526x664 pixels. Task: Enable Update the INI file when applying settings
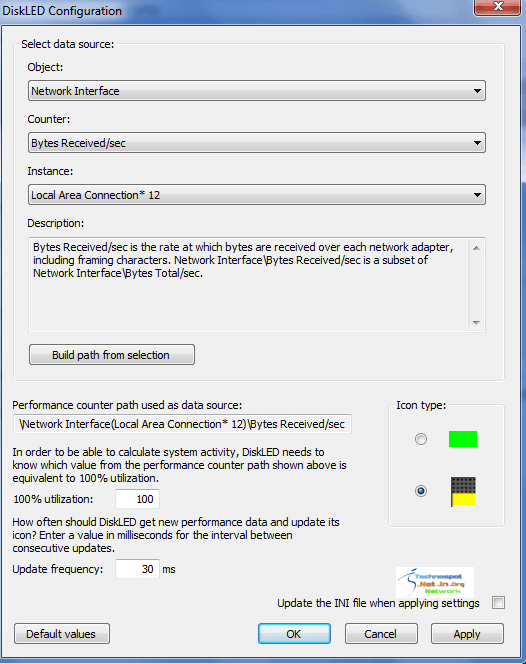click(x=498, y=602)
